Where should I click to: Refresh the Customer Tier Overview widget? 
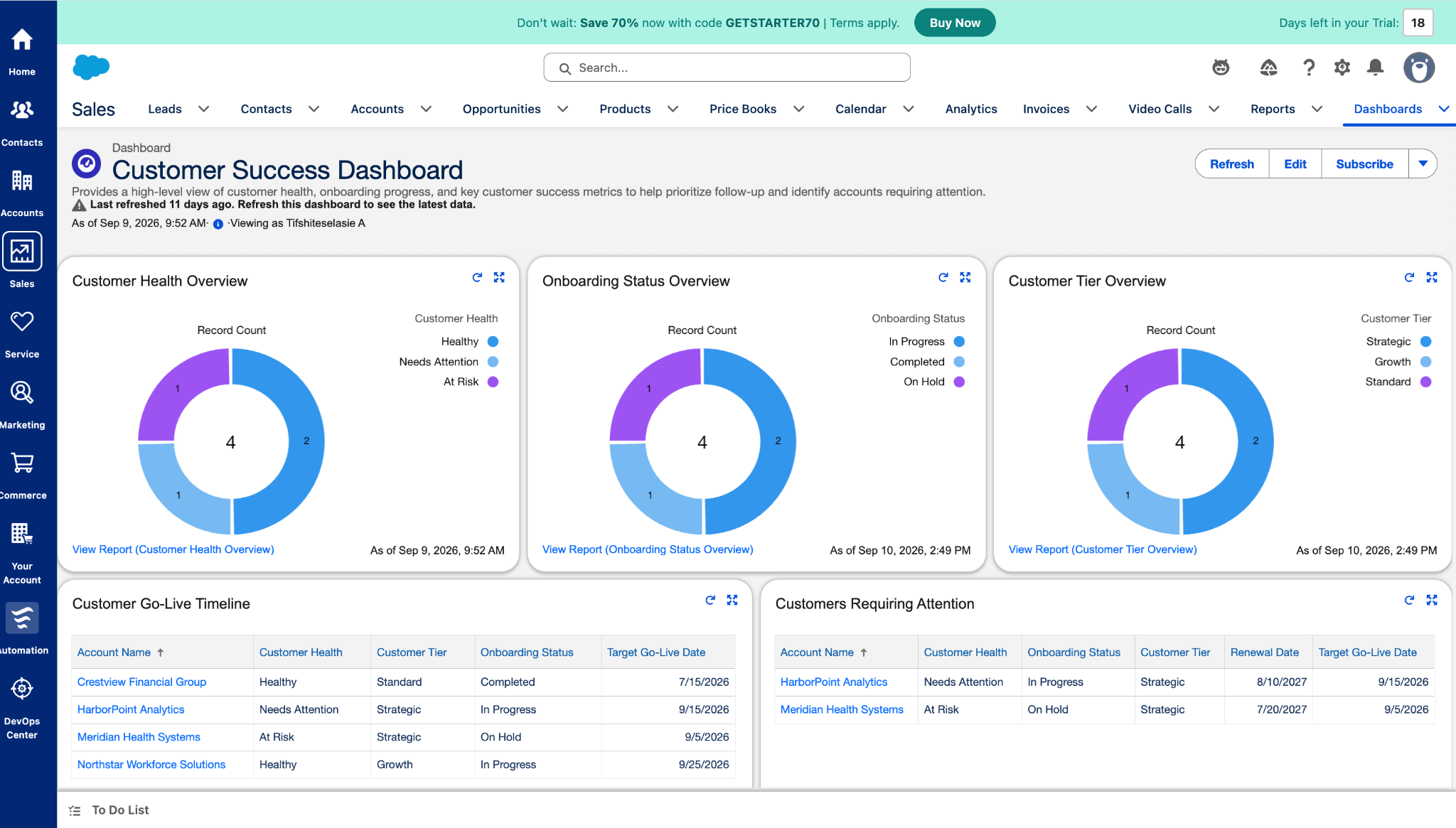pos(1409,277)
